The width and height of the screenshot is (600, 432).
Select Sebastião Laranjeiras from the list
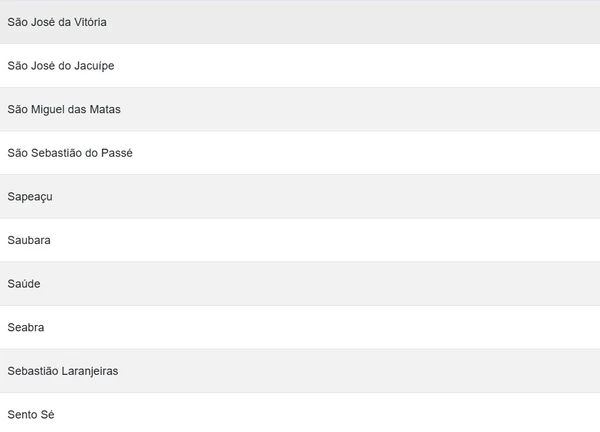click(x=62, y=371)
